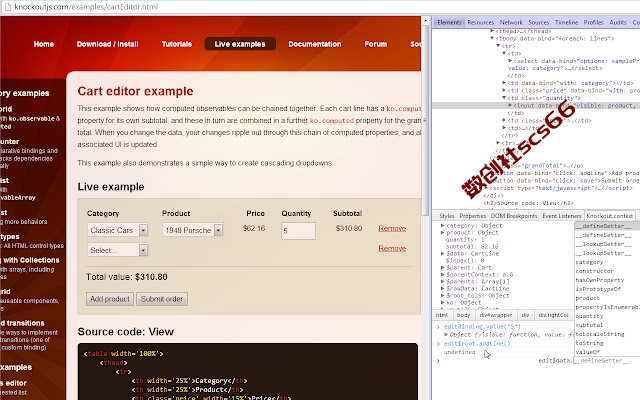This screenshot has width=640, height=400.
Task: Open the Download / Install page
Action: pyautogui.click(x=108, y=44)
